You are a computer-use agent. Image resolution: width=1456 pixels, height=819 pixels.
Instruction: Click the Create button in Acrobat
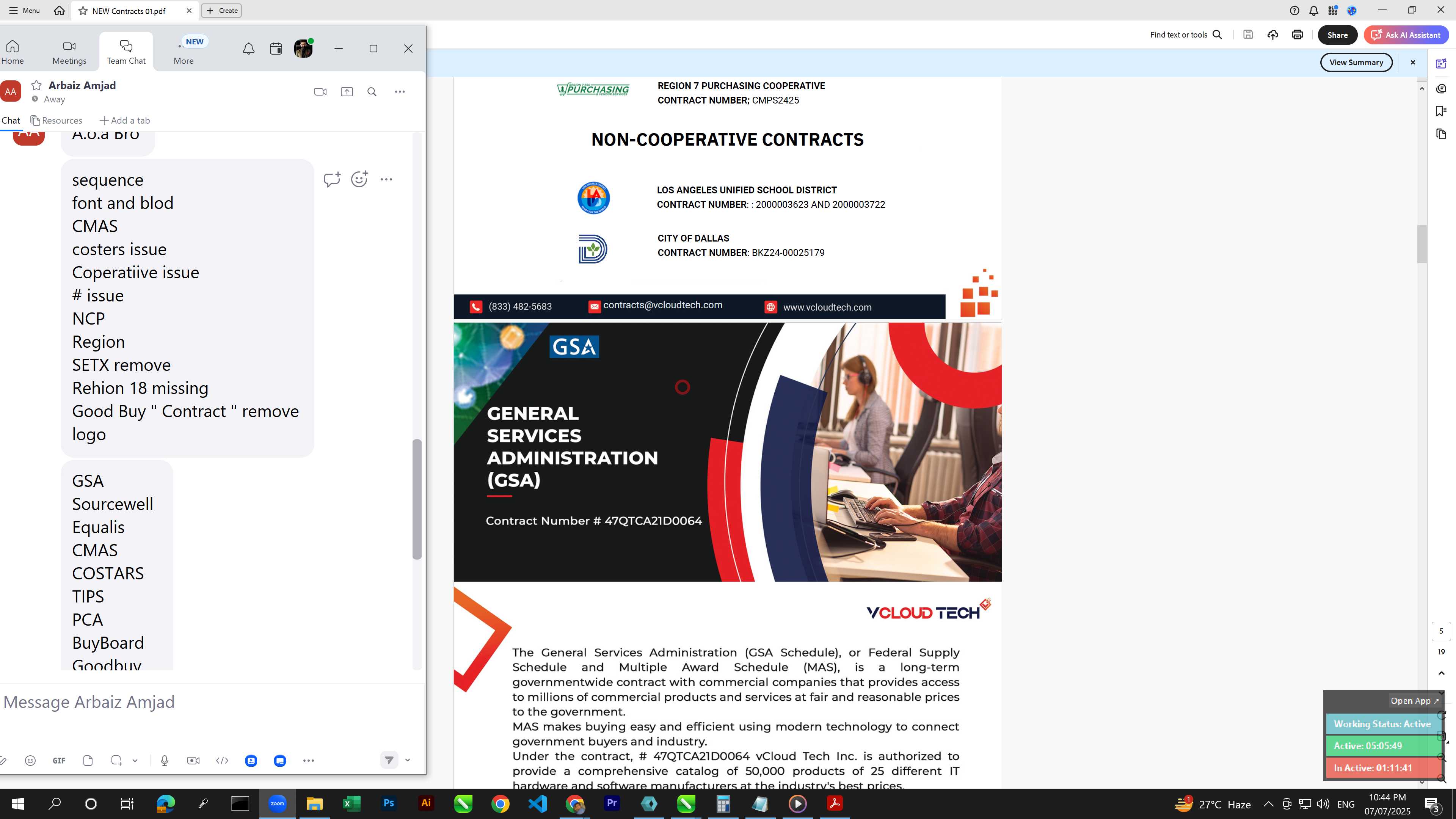click(x=221, y=10)
